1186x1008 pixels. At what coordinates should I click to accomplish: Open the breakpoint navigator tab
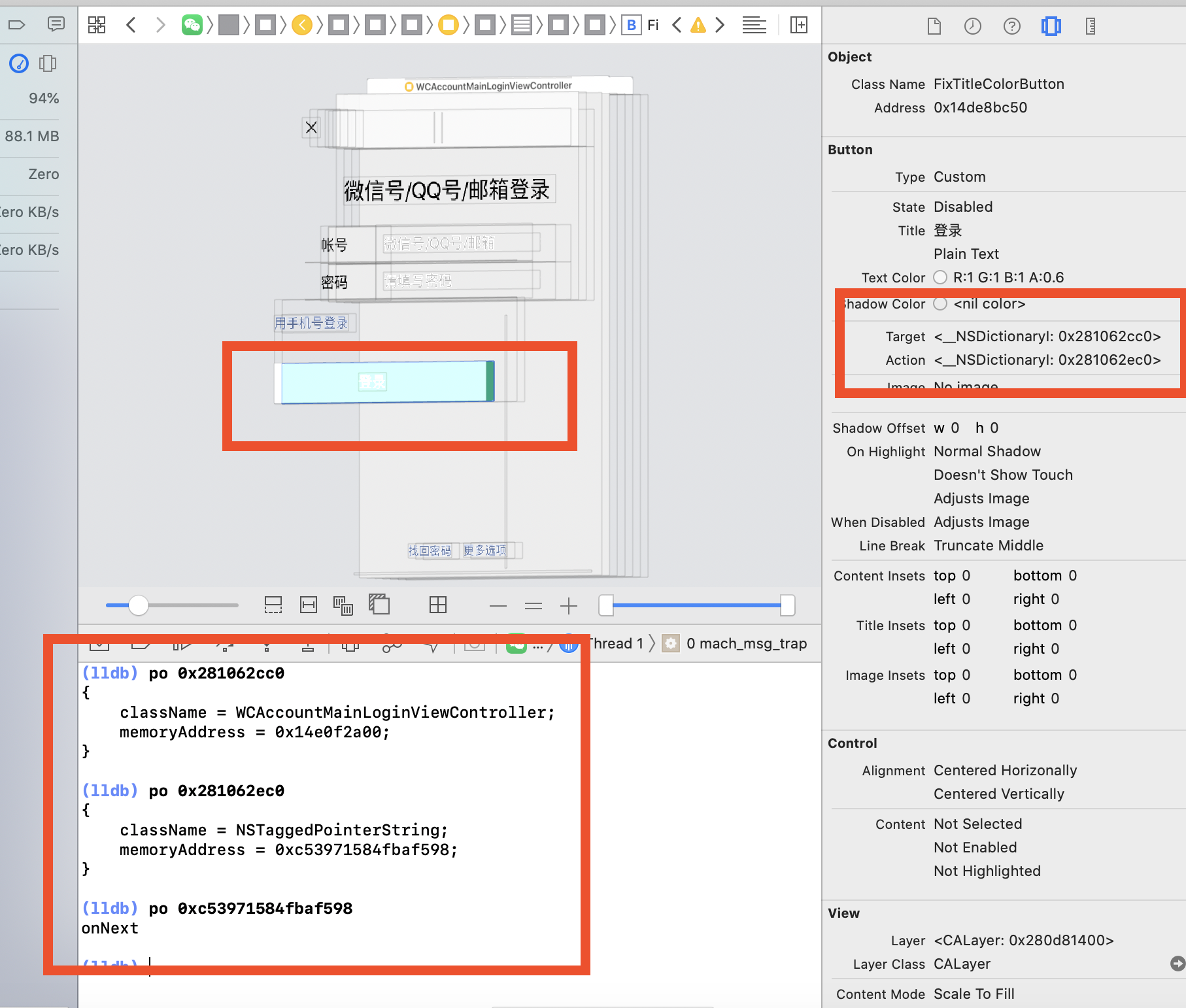[x=17, y=25]
